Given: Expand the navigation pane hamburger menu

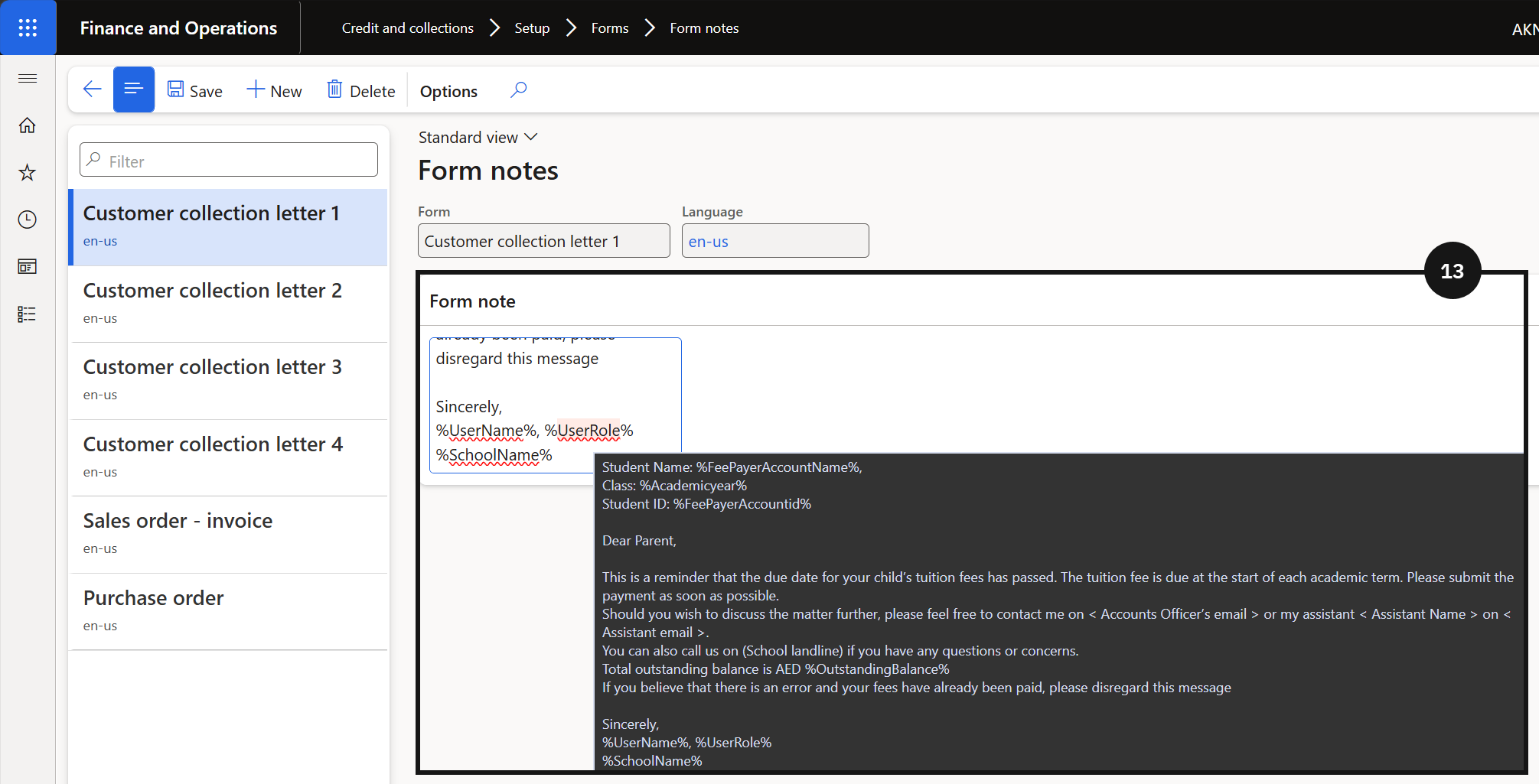Looking at the screenshot, I should (x=28, y=78).
